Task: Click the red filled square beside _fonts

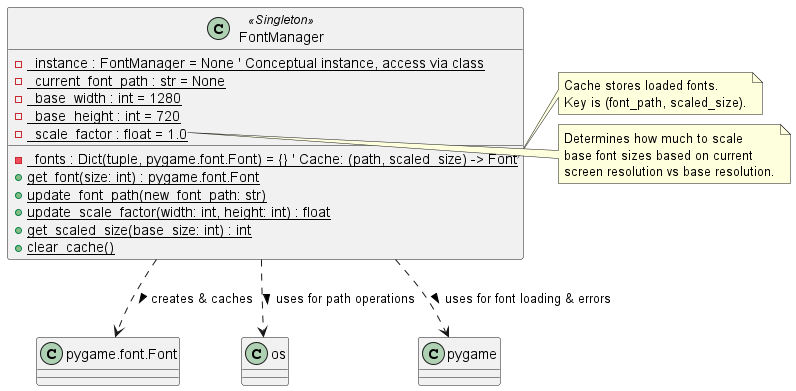Action: coord(19,160)
